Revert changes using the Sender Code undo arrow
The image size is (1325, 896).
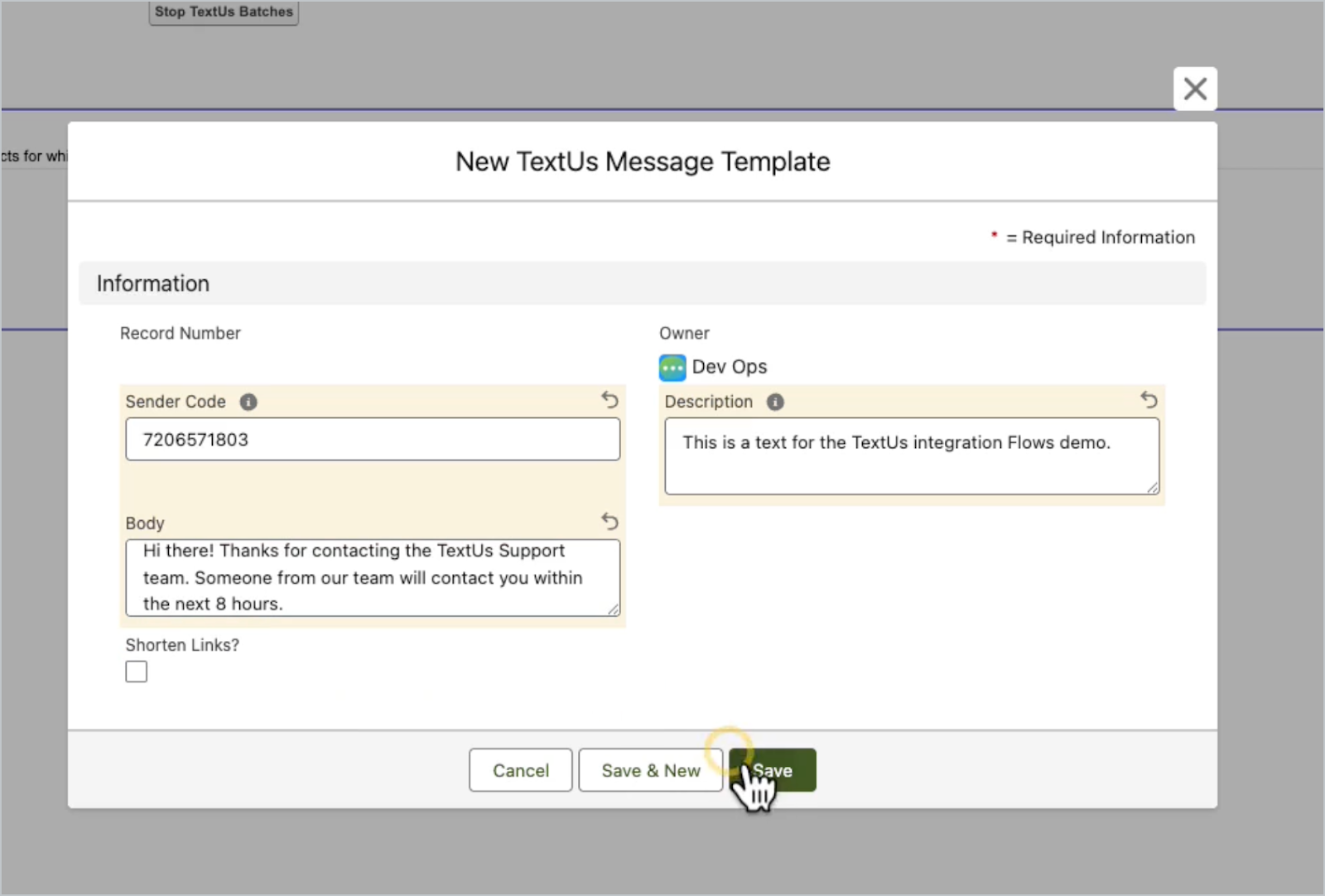pyautogui.click(x=610, y=400)
